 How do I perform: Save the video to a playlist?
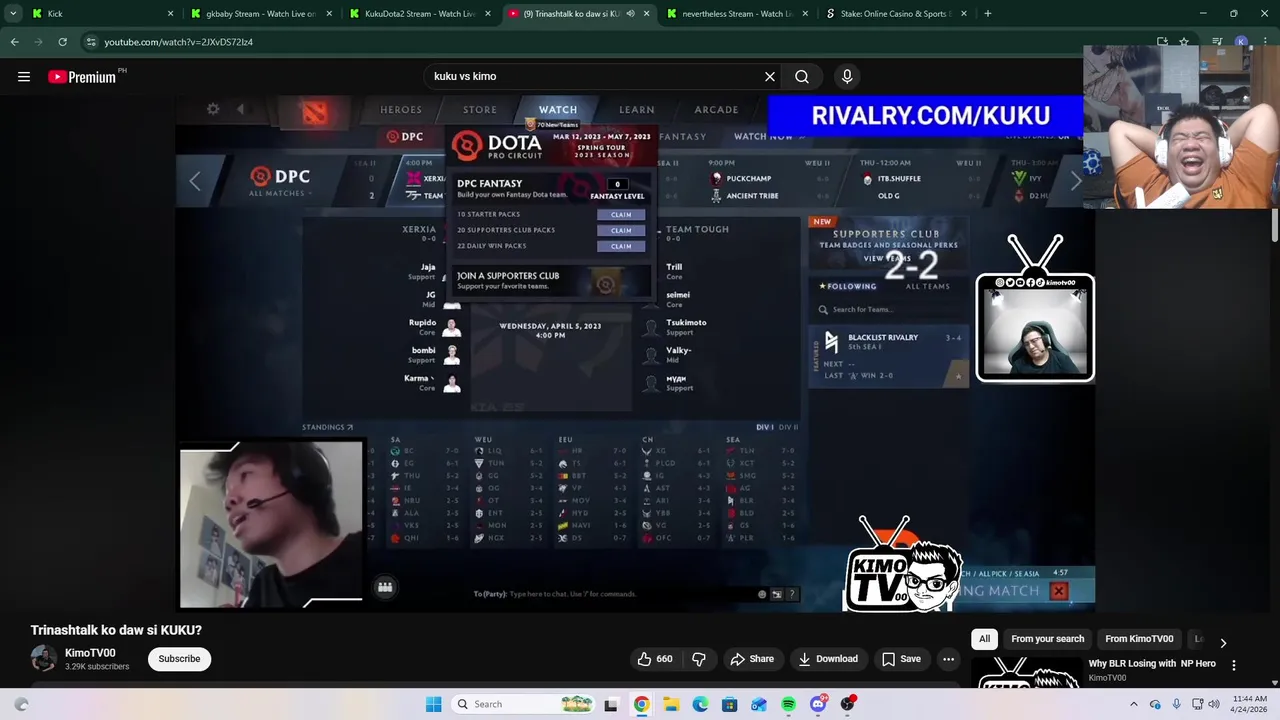click(901, 659)
